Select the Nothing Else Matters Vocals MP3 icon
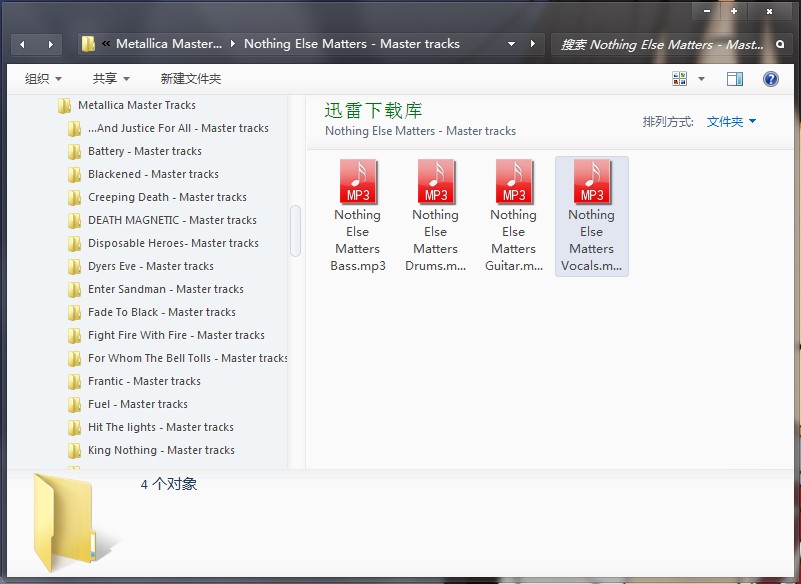The image size is (801, 584). click(x=592, y=182)
